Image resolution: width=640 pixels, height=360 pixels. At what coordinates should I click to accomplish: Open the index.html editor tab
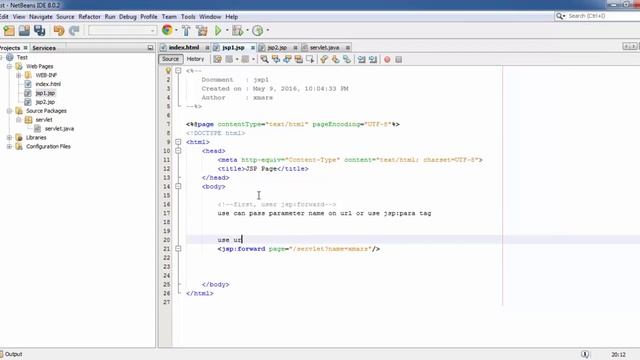183,48
